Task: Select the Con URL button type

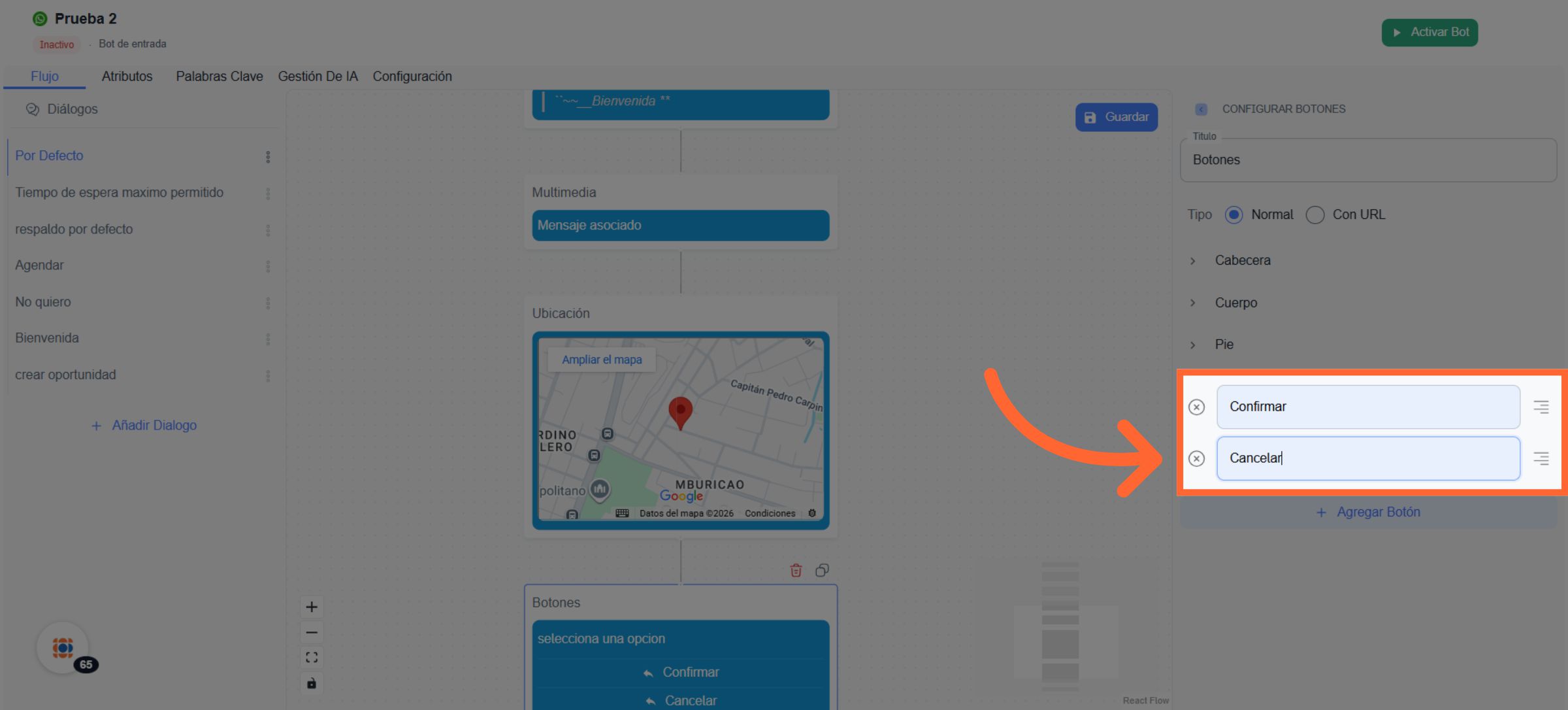Action: [x=1315, y=215]
